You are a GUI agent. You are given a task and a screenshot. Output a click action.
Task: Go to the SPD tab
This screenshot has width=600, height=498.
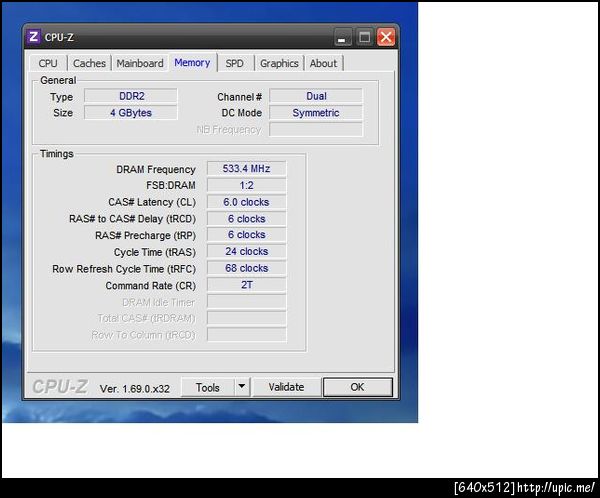(234, 63)
